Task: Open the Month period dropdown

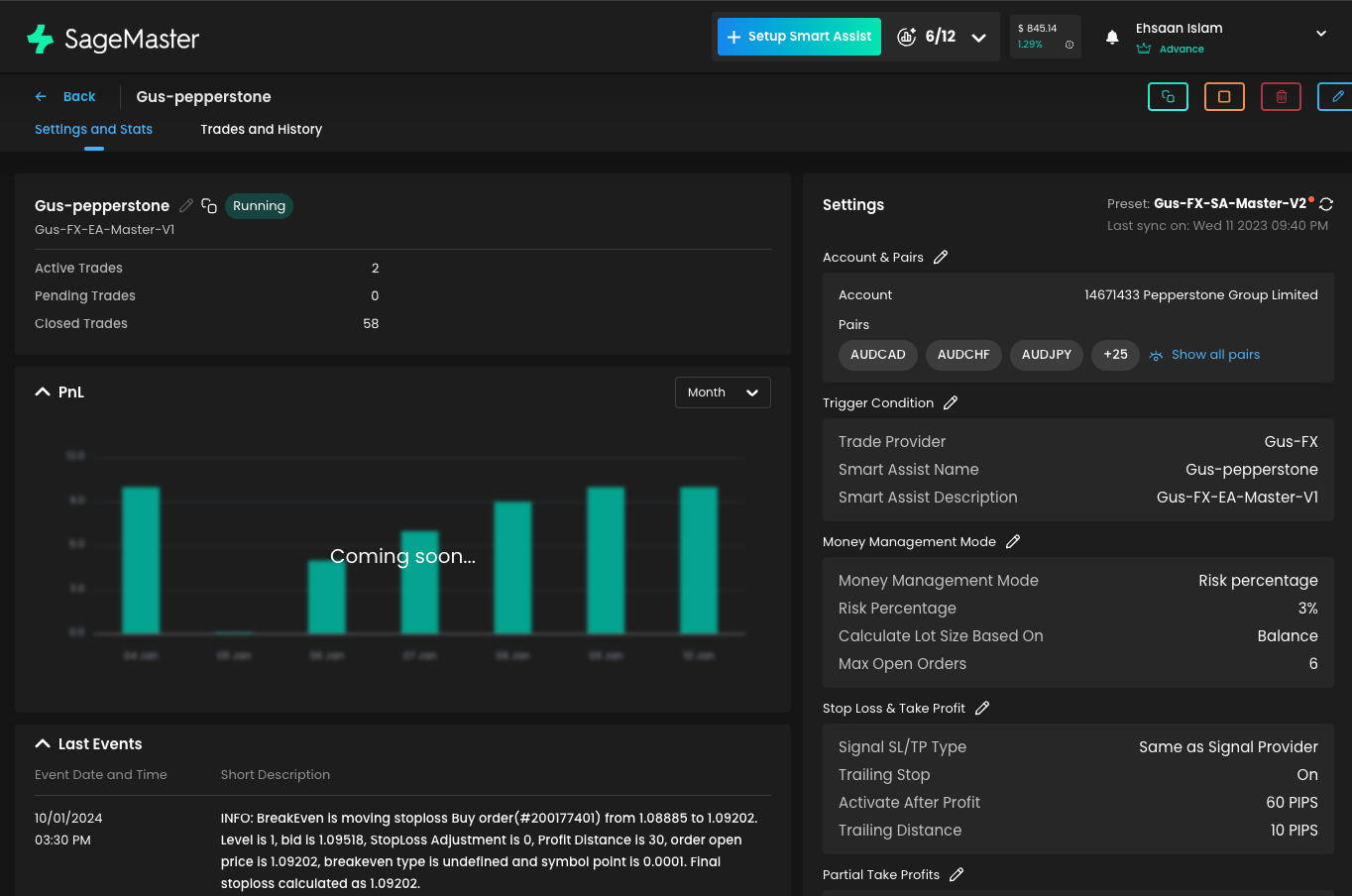Action: click(x=723, y=392)
